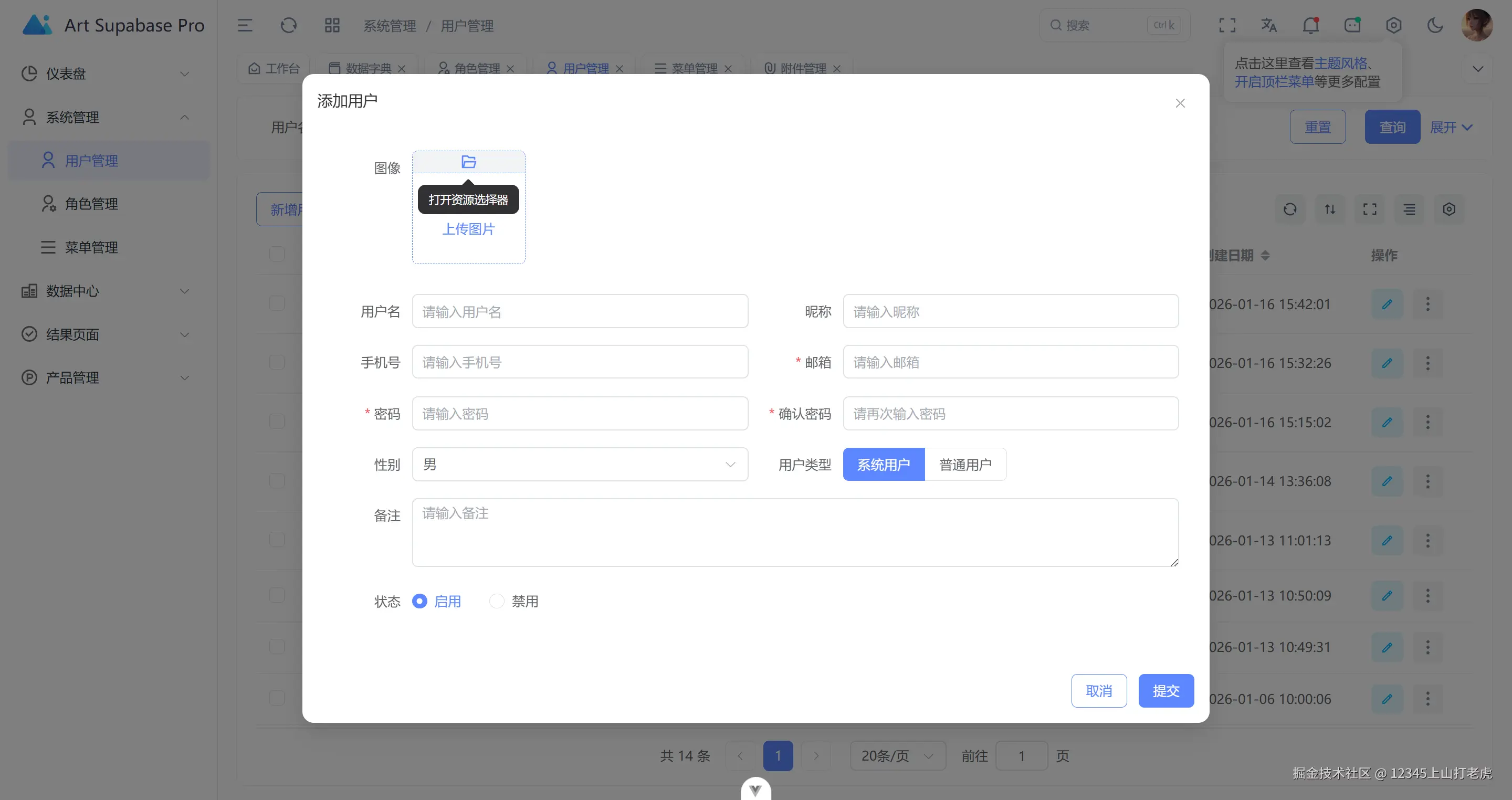The width and height of the screenshot is (1512, 800).
Task: Open the language switcher icon
Action: [x=1268, y=25]
